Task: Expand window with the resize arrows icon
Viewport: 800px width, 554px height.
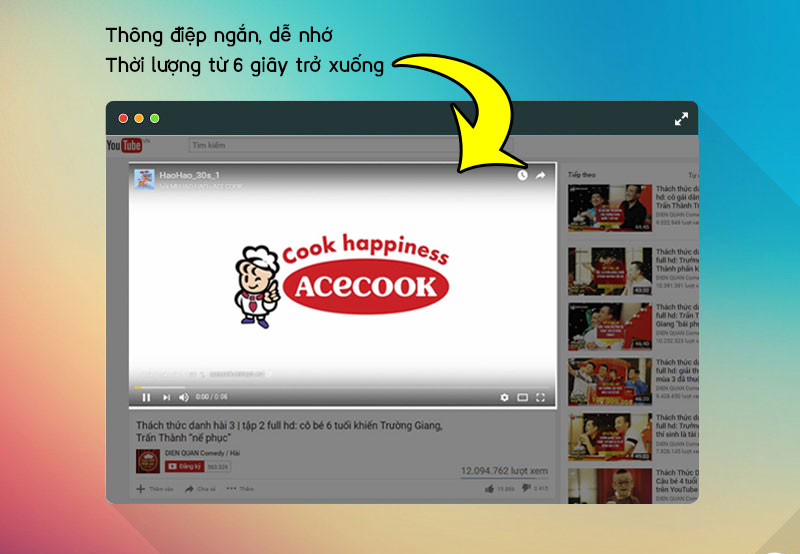Action: coord(681,119)
